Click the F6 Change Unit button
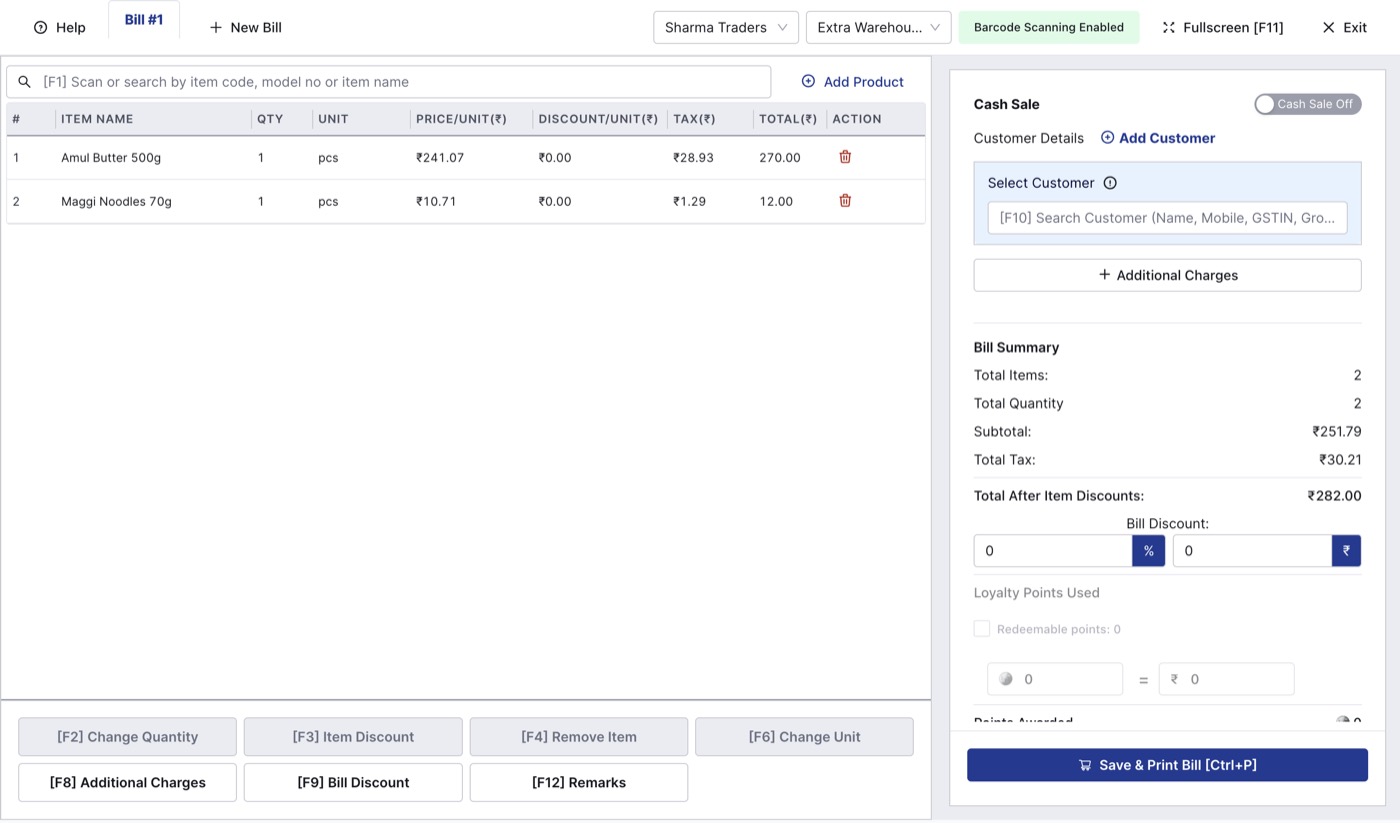1400x823 pixels. coord(805,737)
